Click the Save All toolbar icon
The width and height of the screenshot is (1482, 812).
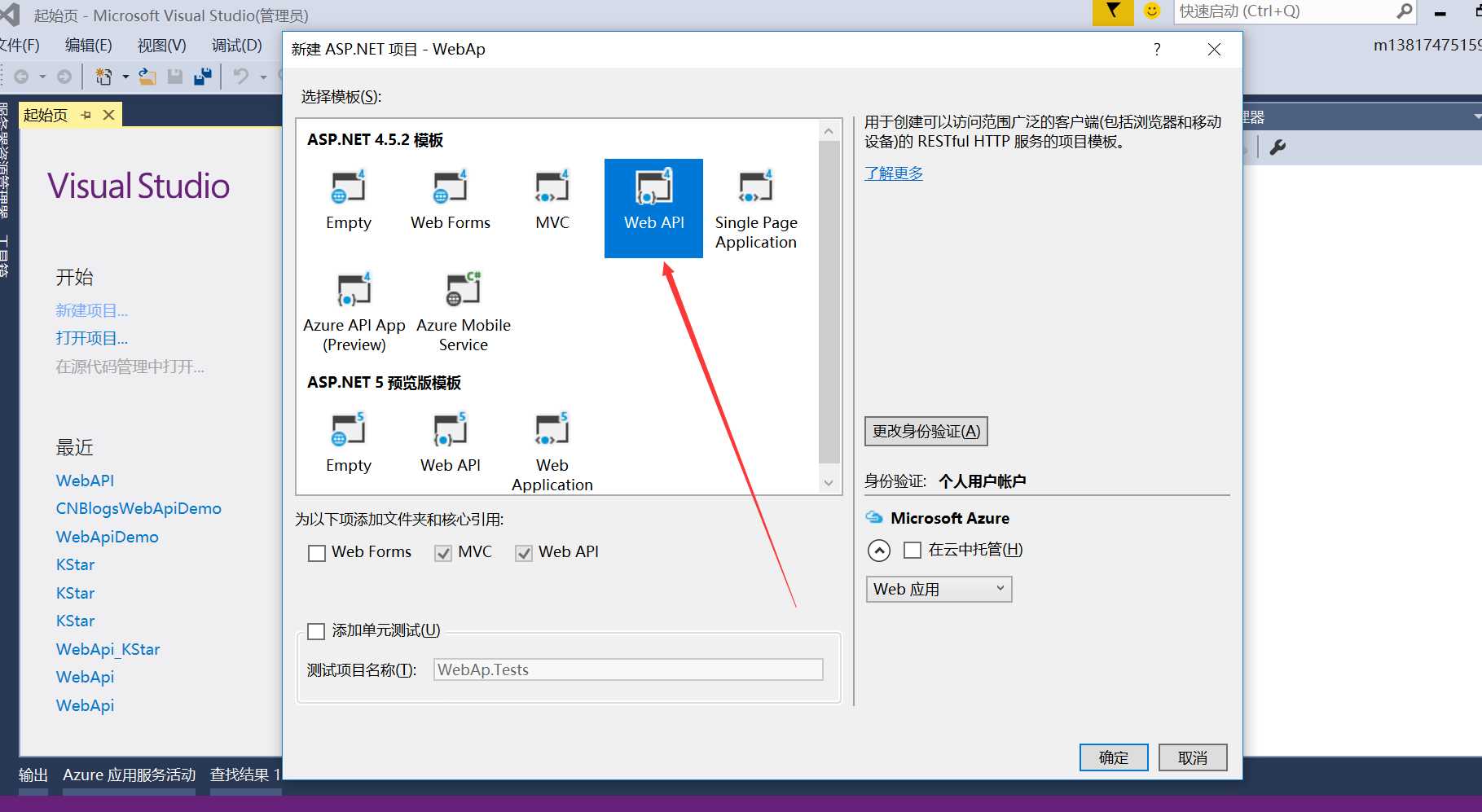click(x=203, y=77)
